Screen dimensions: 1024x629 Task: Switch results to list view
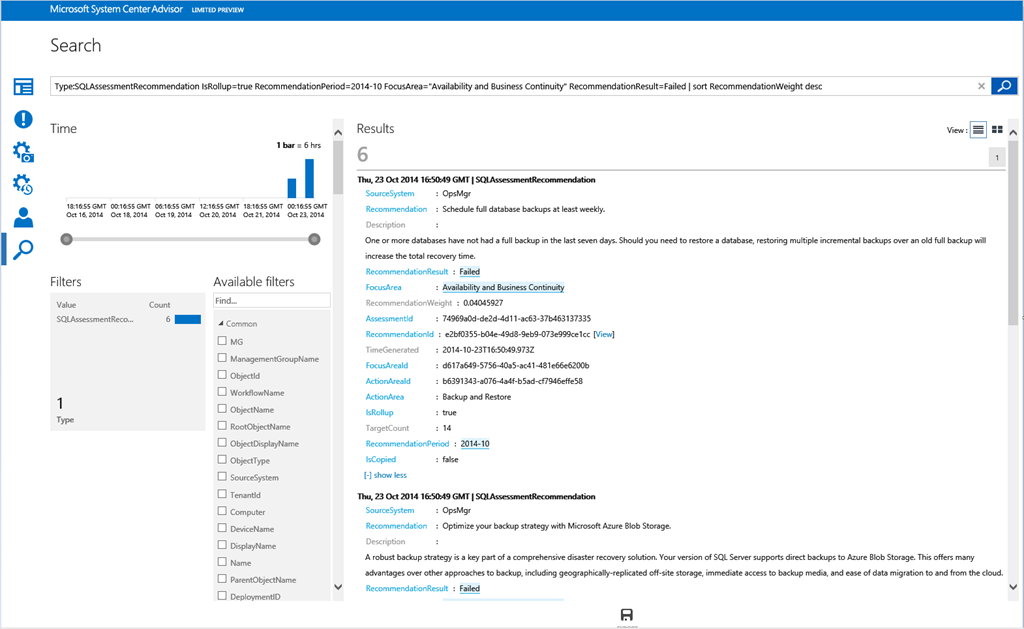point(978,130)
